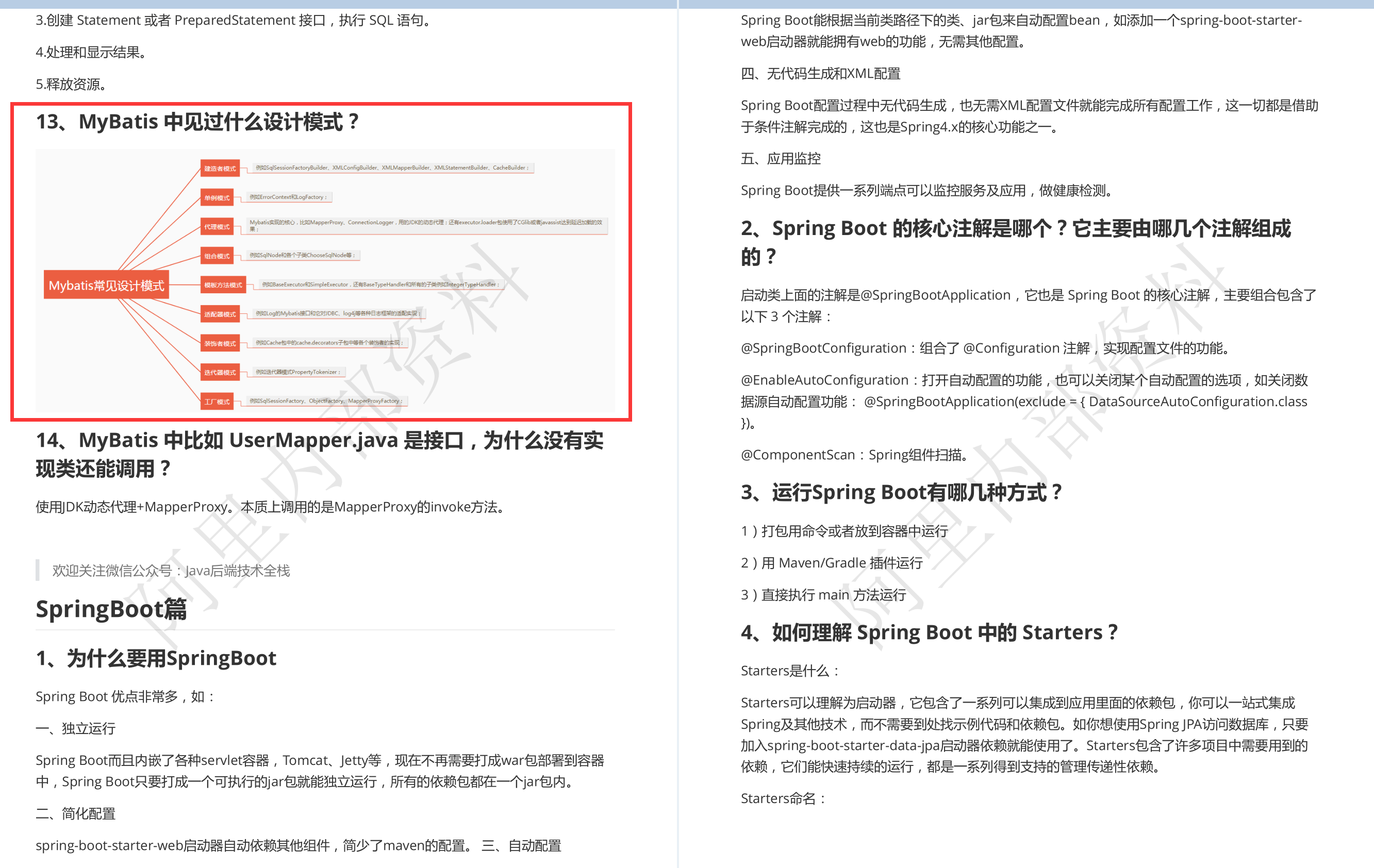Screen dimensions: 1374x868
Task: Select the 单例模式 mind map node
Action: point(217,197)
